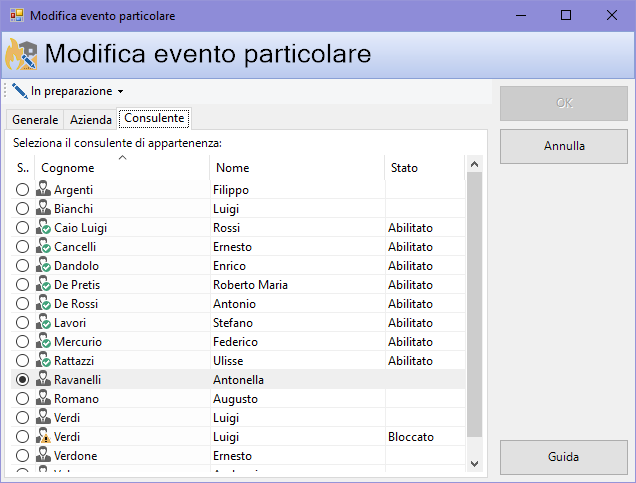Click the name Filippo in Argenti row
Viewport: 636px width, 483px height.
tap(231, 190)
